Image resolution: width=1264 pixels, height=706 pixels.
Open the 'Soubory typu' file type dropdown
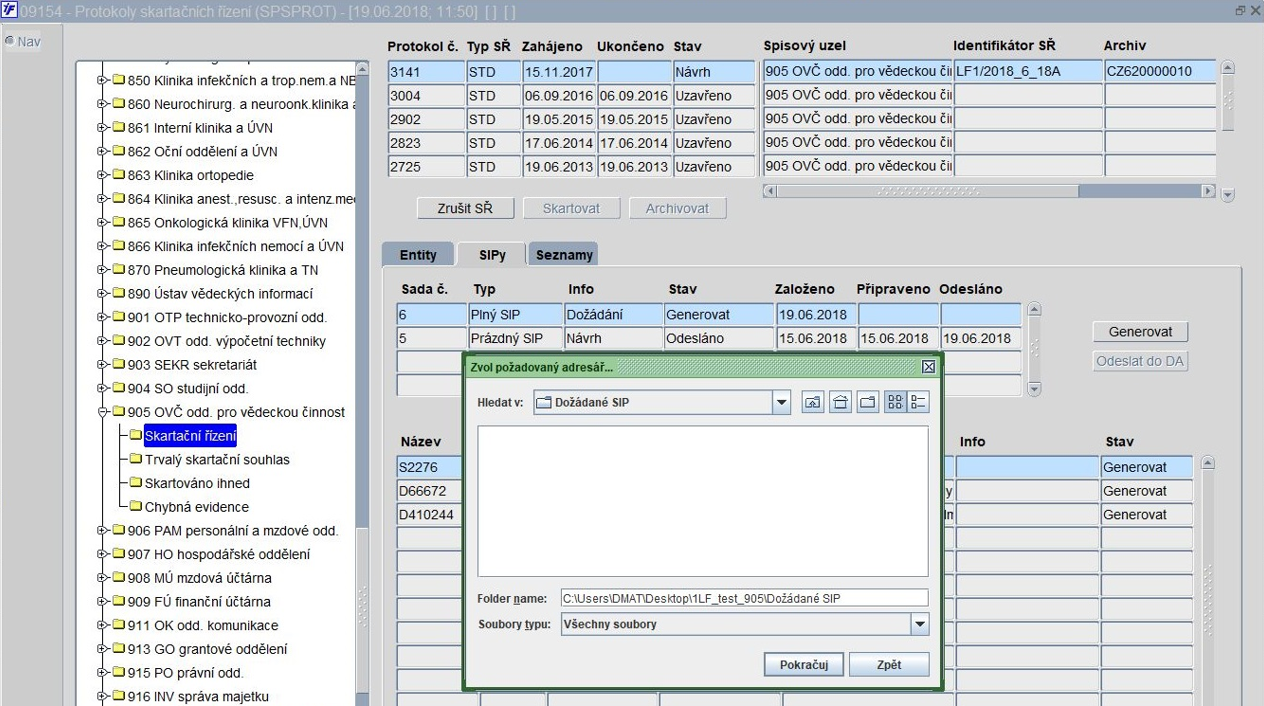pos(919,624)
